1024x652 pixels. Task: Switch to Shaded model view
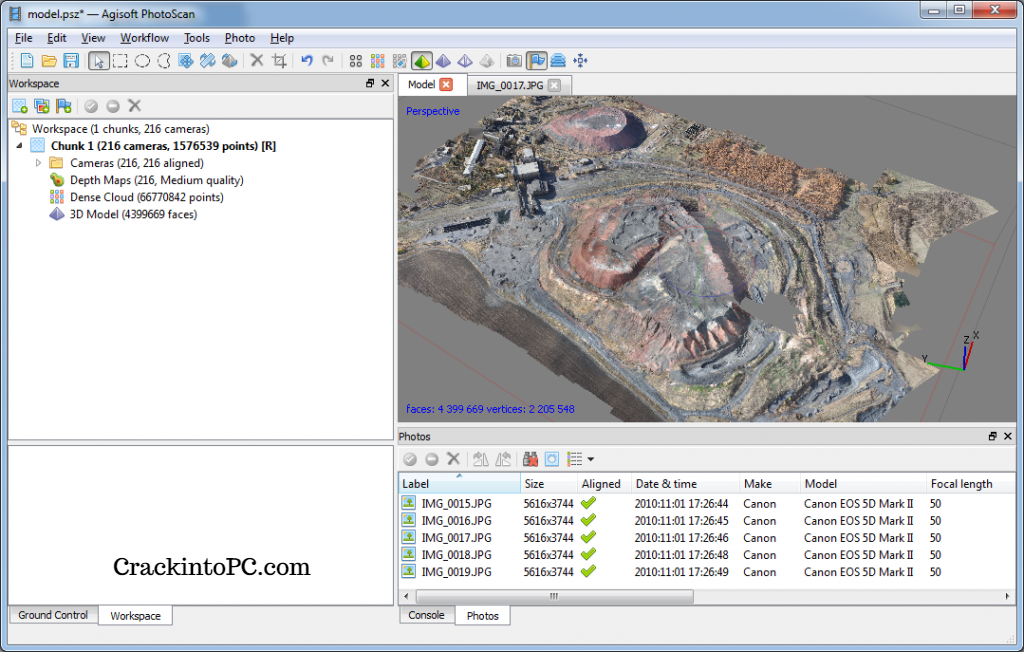click(x=443, y=61)
